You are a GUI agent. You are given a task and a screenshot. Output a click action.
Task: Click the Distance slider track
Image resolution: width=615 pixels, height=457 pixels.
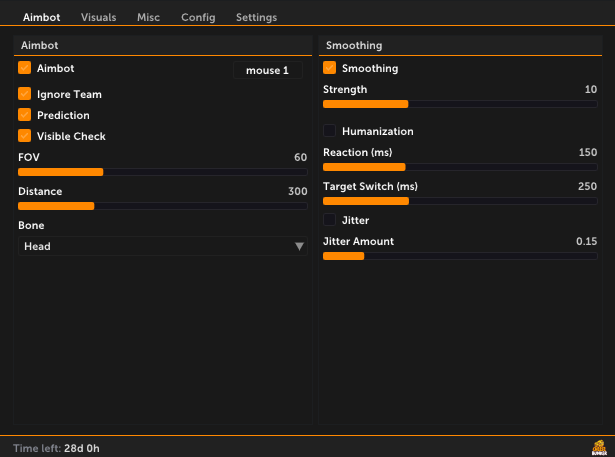tap(163, 206)
